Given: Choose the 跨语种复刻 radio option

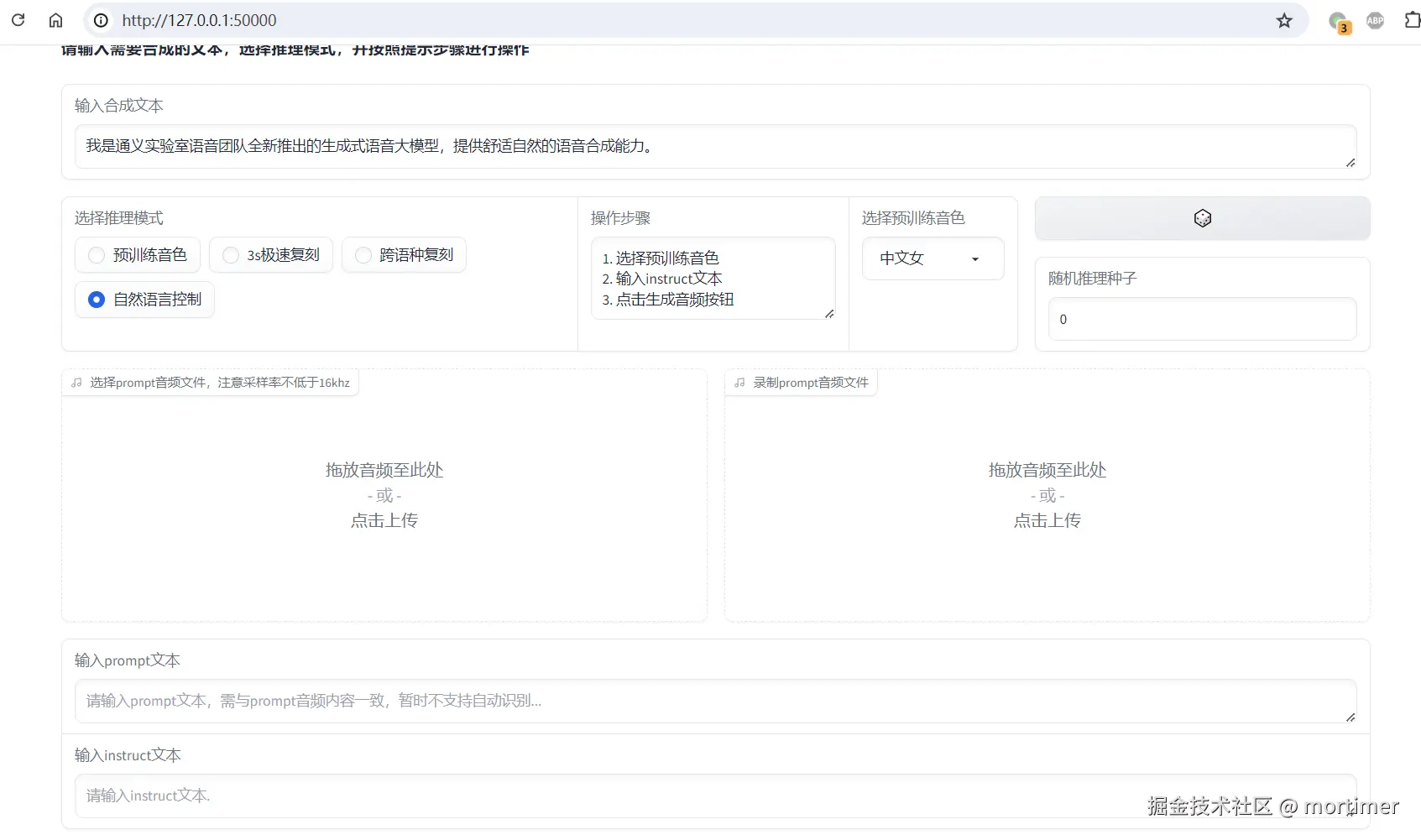Looking at the screenshot, I should click(x=404, y=255).
